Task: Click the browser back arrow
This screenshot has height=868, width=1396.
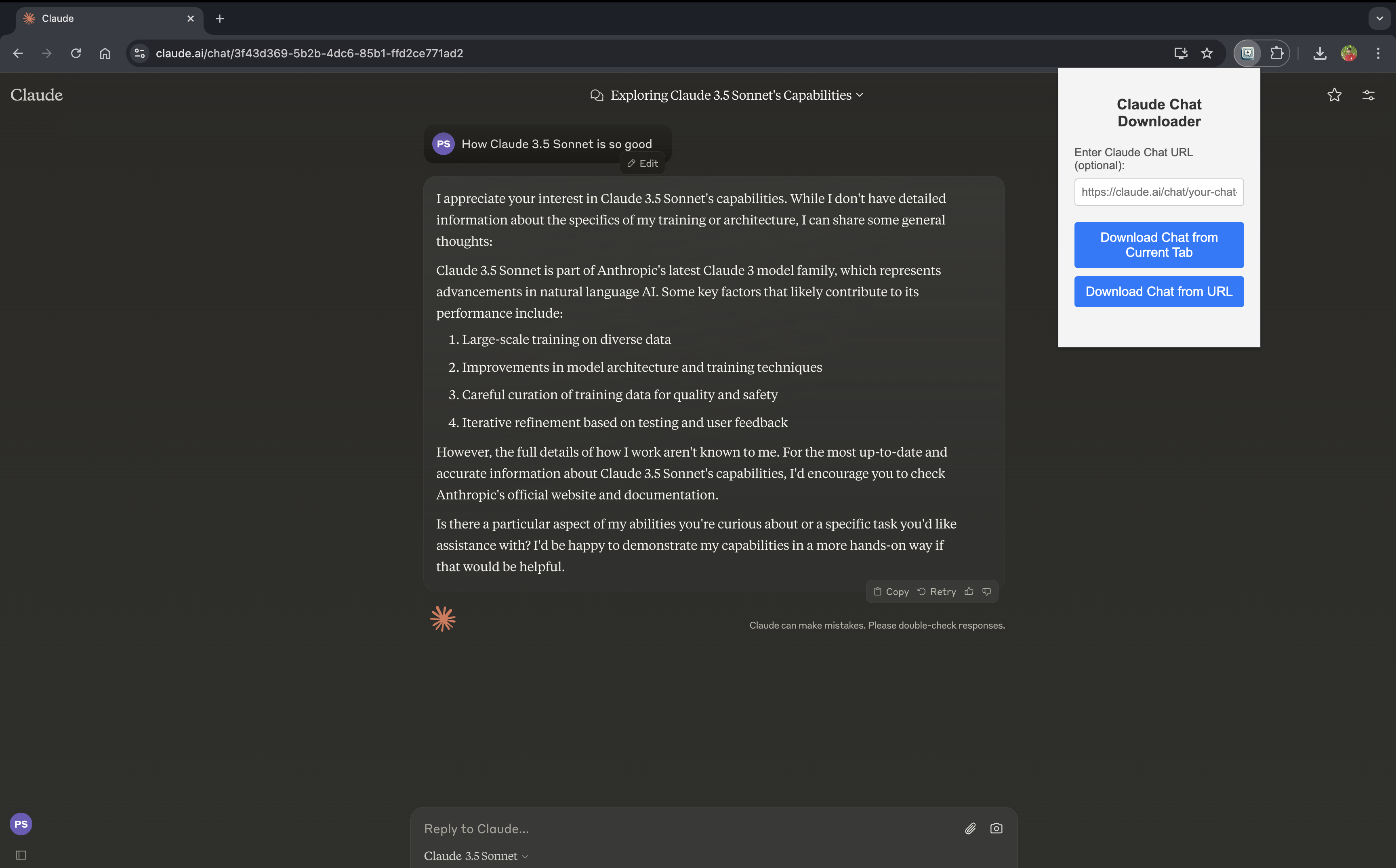Action: (18, 53)
